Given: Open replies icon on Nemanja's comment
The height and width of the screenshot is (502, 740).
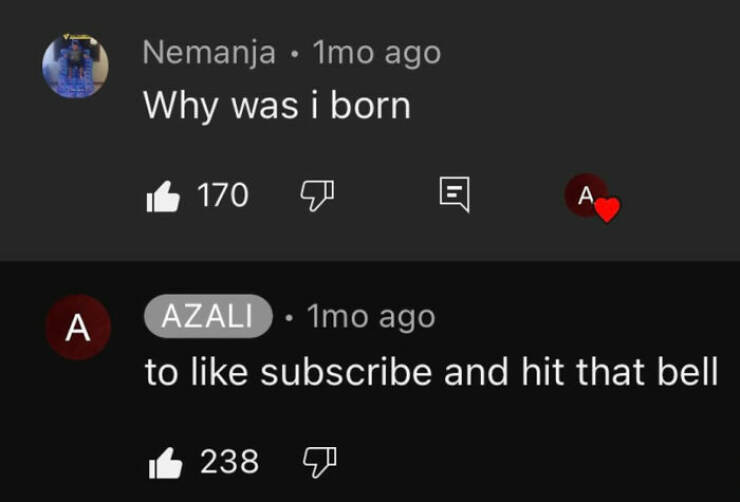Looking at the screenshot, I should 455,196.
